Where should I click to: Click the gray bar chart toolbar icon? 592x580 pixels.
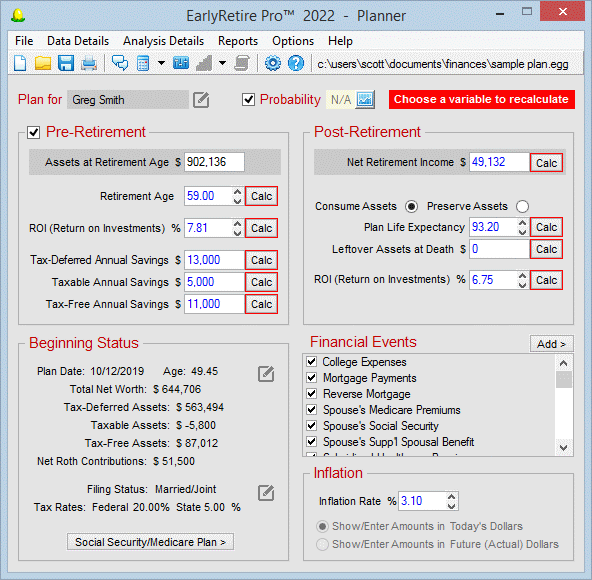click(204, 63)
